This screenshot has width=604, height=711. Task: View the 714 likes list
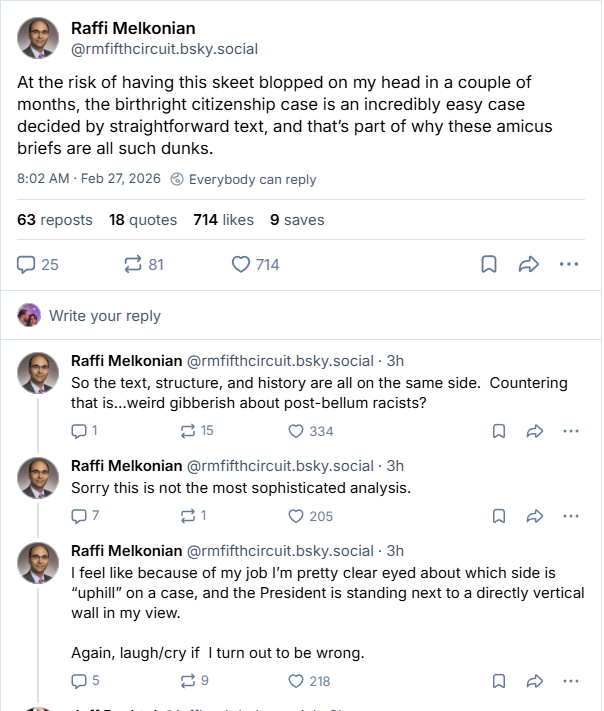coord(223,220)
